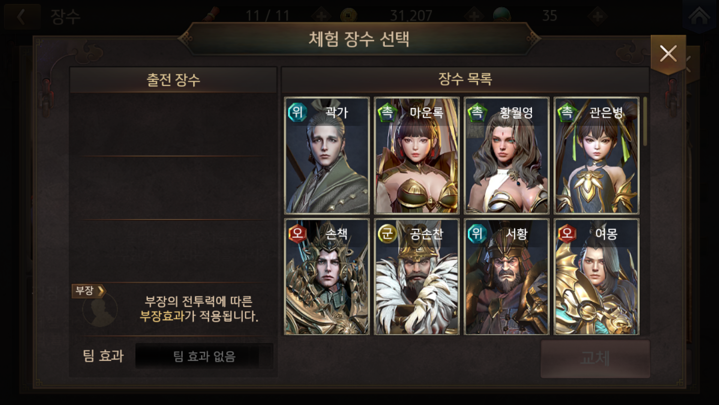Click the empty 부장 silhouette portrait
The width and height of the screenshot is (719, 405).
pos(100,310)
